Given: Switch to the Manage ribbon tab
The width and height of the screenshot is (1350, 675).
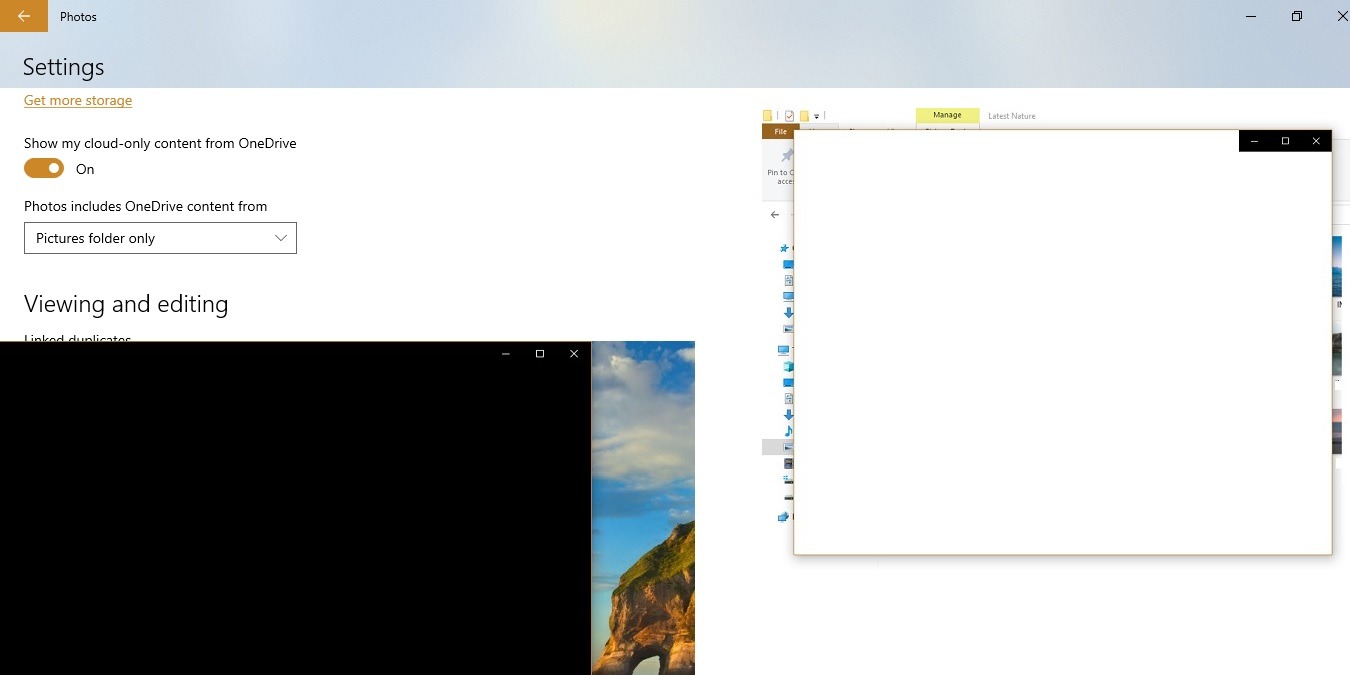Looking at the screenshot, I should tap(946, 115).
